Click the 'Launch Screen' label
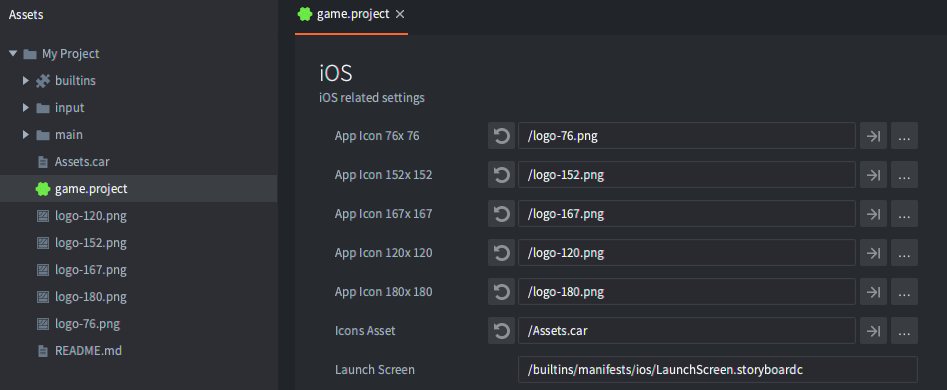 pyautogui.click(x=374, y=369)
